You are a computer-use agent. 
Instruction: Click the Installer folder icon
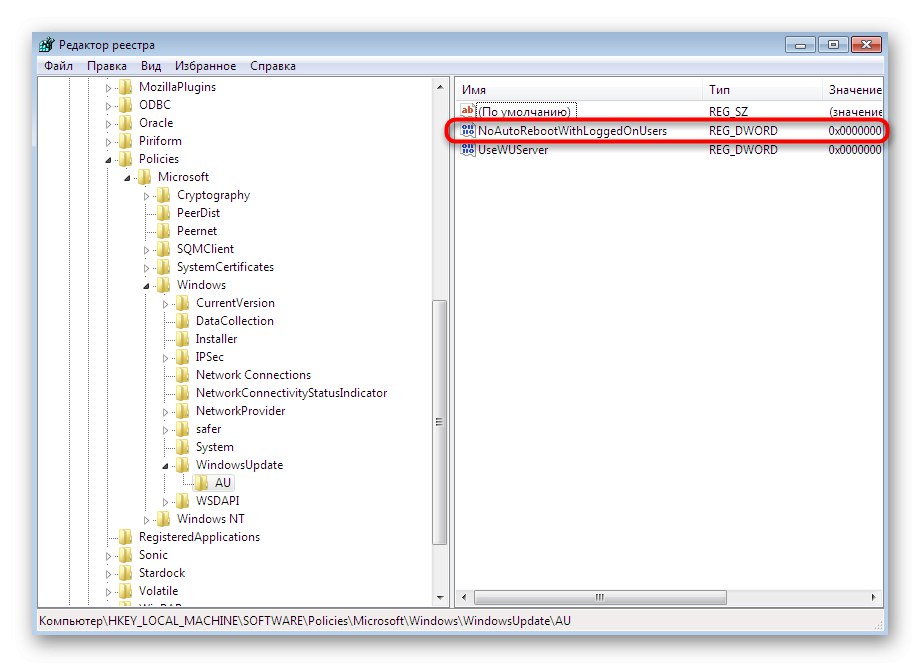click(x=182, y=339)
